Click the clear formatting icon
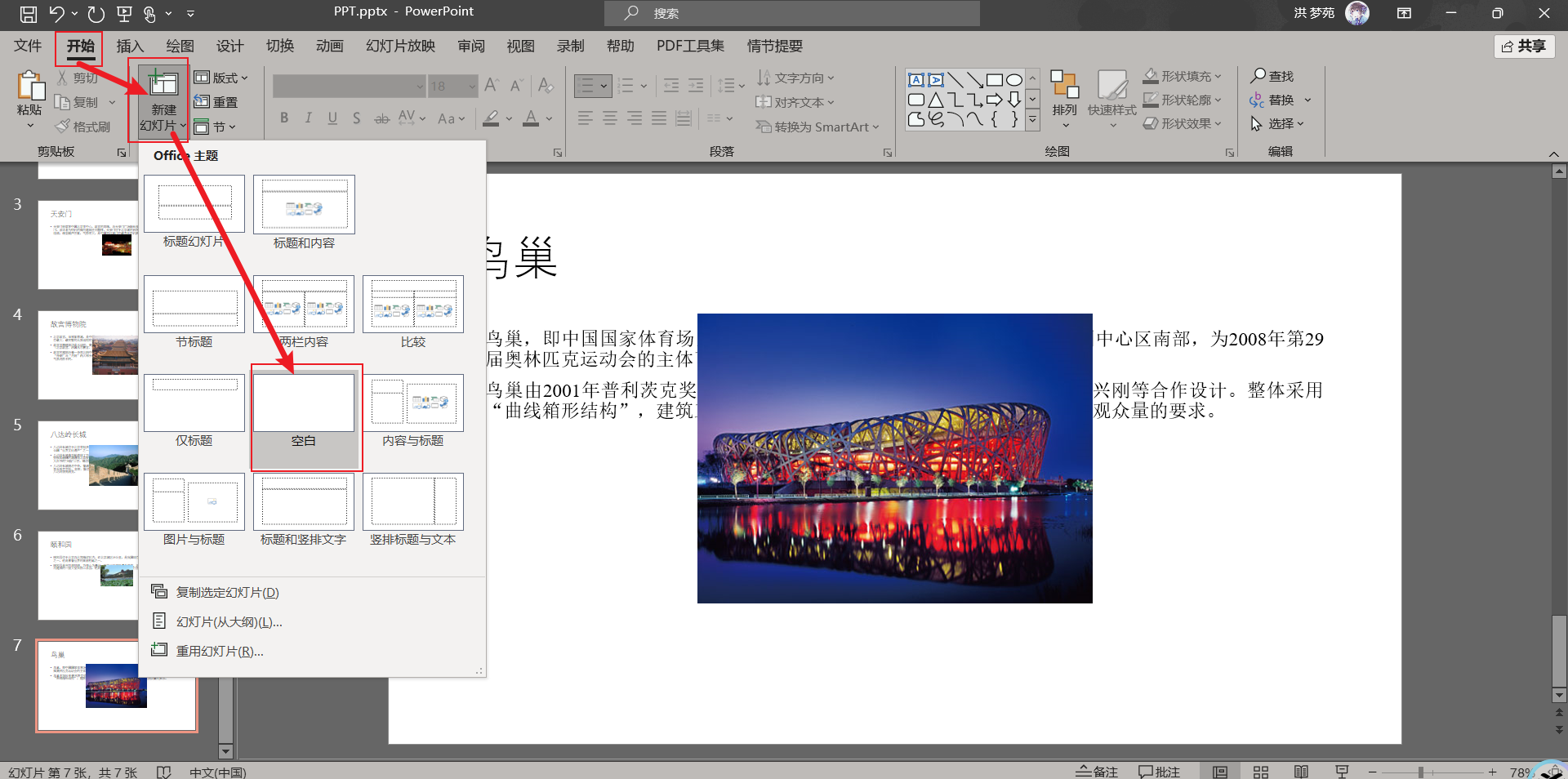1568x779 pixels. click(546, 85)
